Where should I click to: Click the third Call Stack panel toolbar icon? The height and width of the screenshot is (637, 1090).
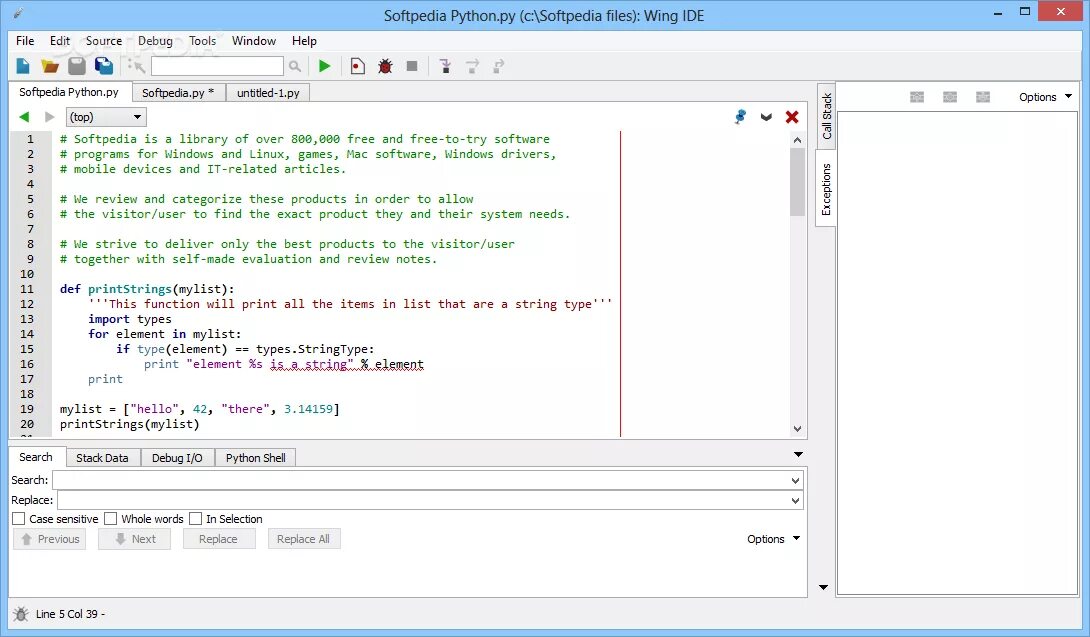point(982,97)
